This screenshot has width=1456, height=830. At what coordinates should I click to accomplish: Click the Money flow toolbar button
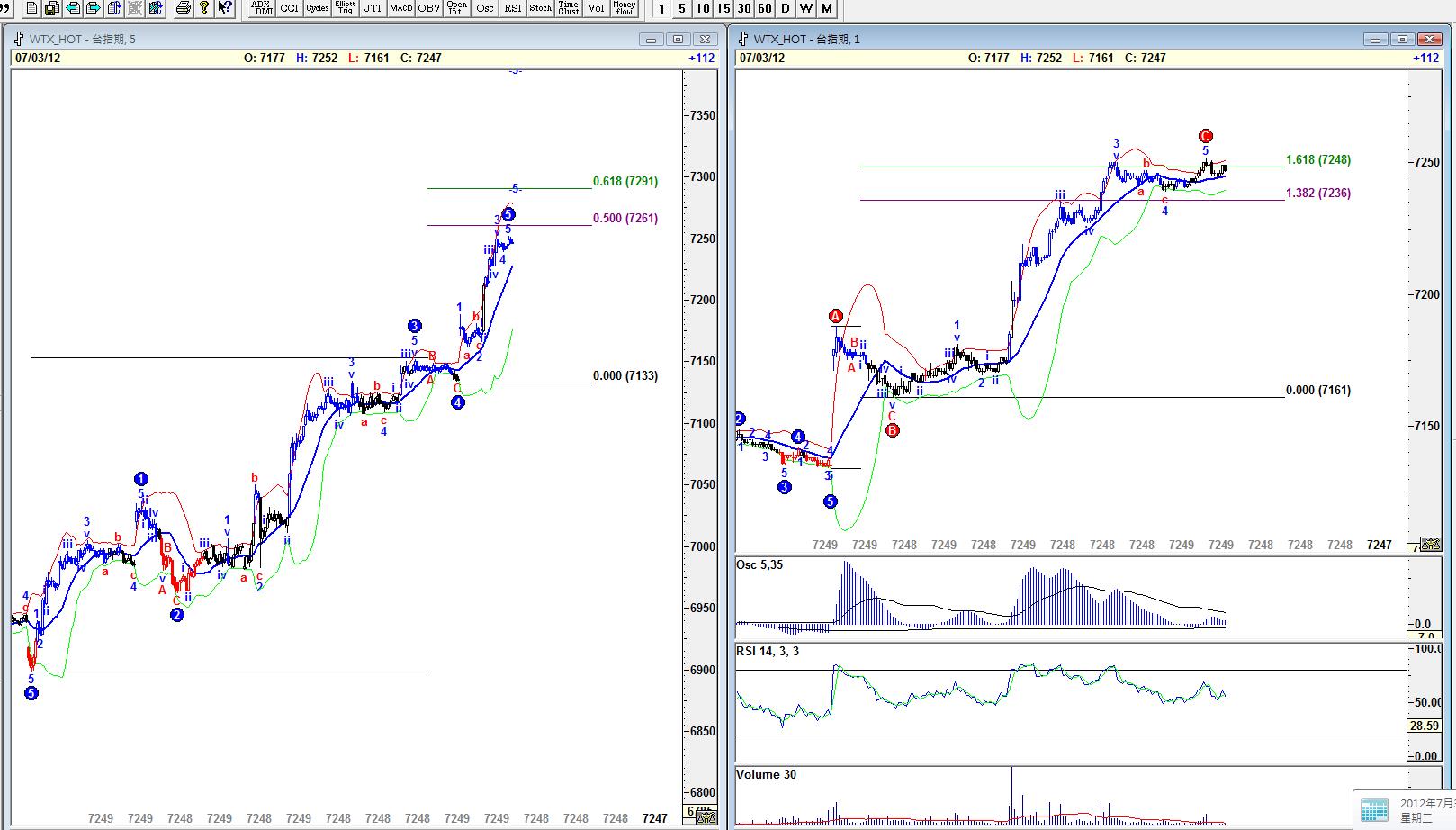[x=624, y=7]
